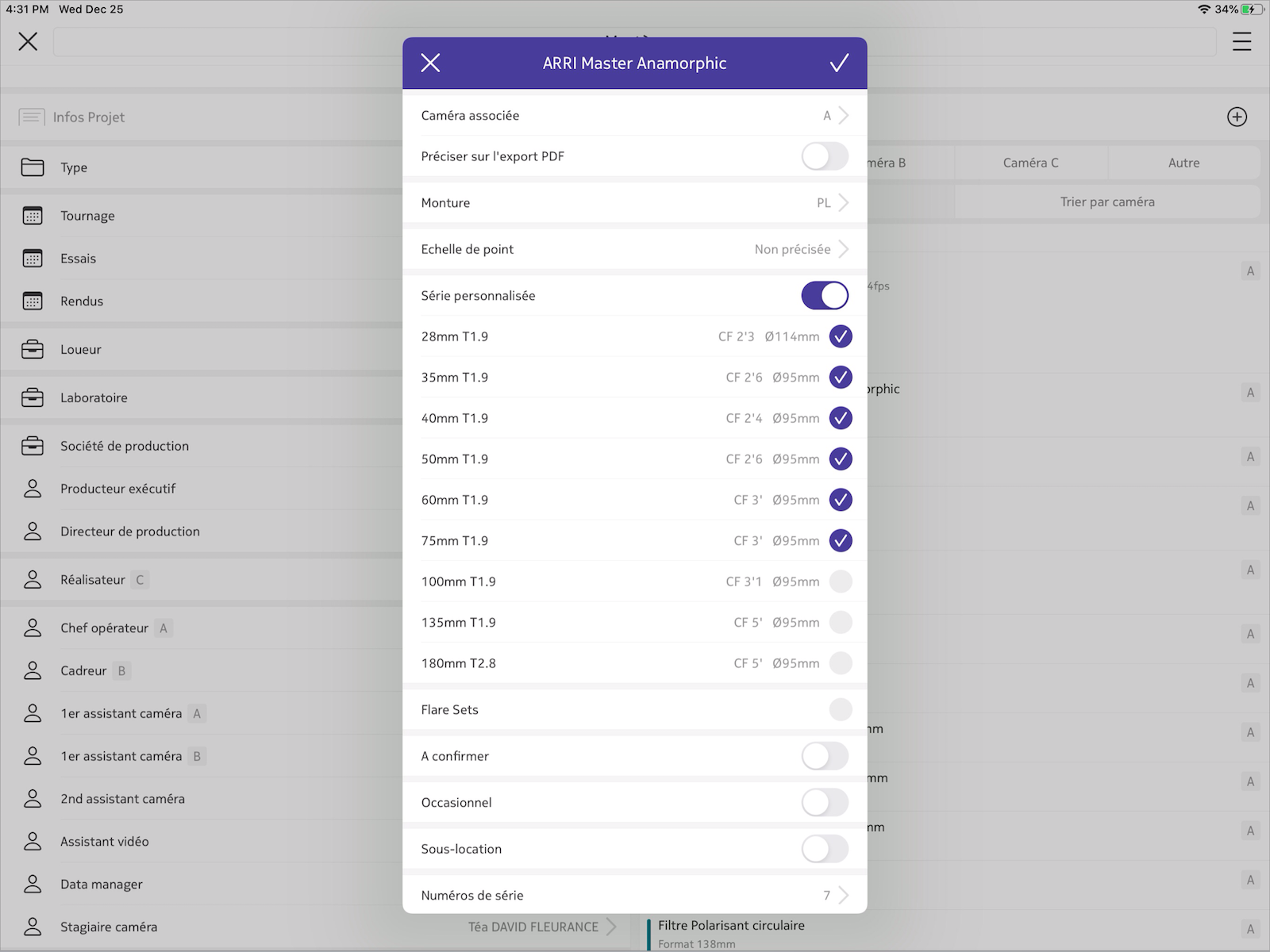
Task: Open Téa DAVID FLEURANCE chevron
Action: (x=611, y=927)
